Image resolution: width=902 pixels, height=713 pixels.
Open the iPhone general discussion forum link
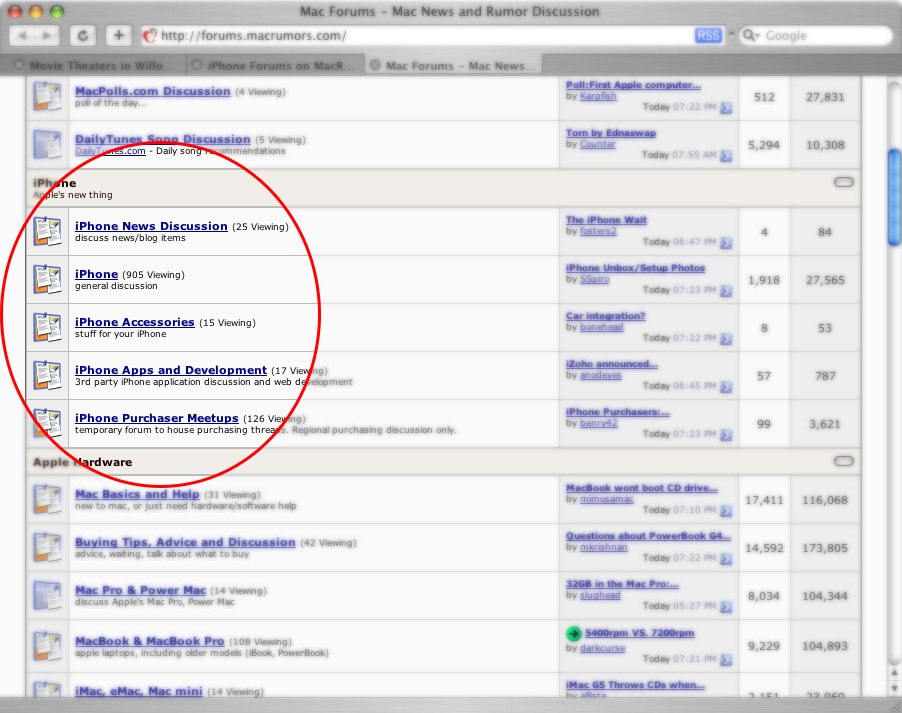coord(96,274)
